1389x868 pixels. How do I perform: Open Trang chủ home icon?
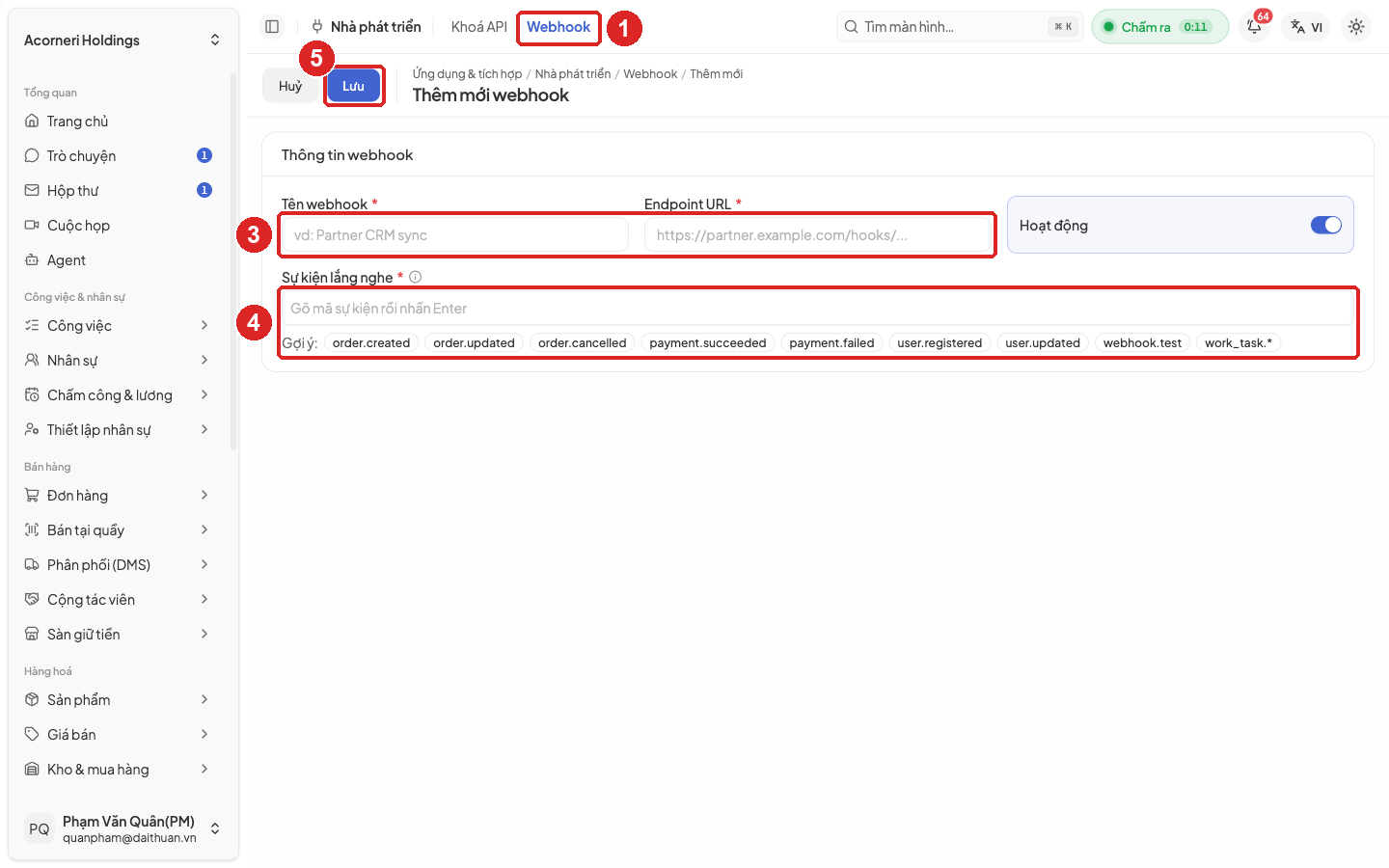pyautogui.click(x=32, y=122)
